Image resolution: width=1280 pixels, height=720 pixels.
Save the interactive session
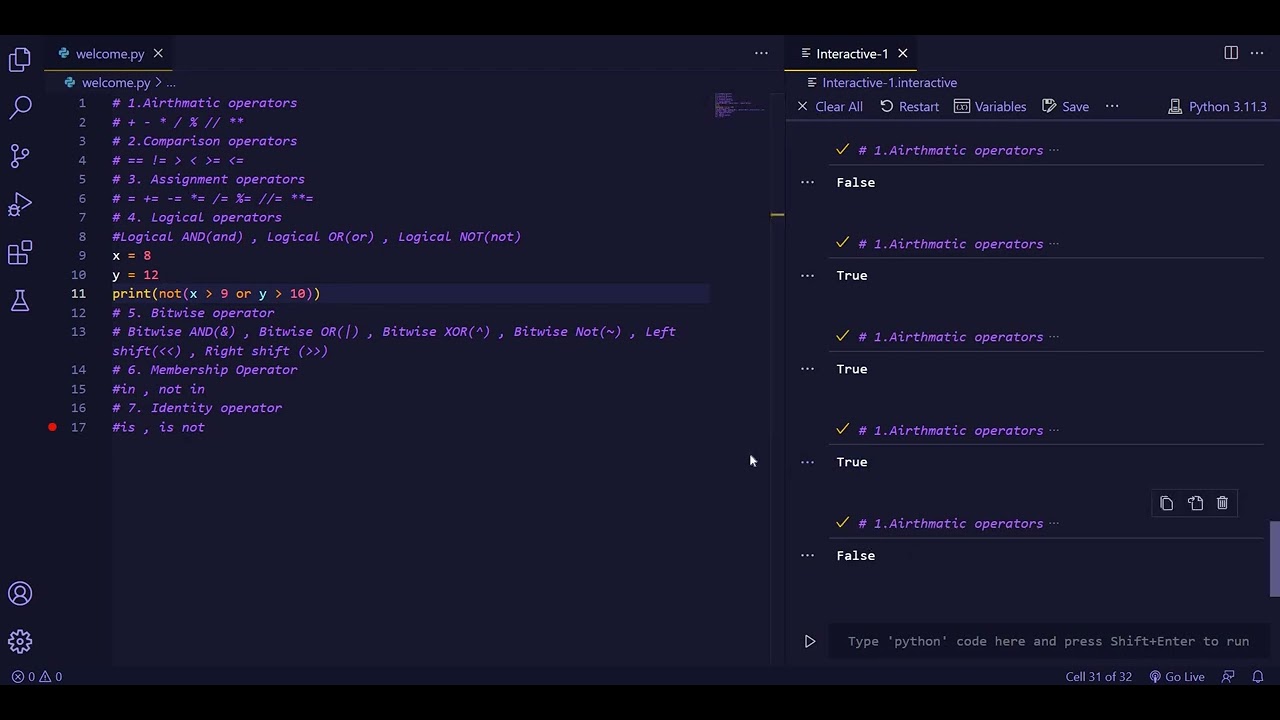click(x=1065, y=107)
